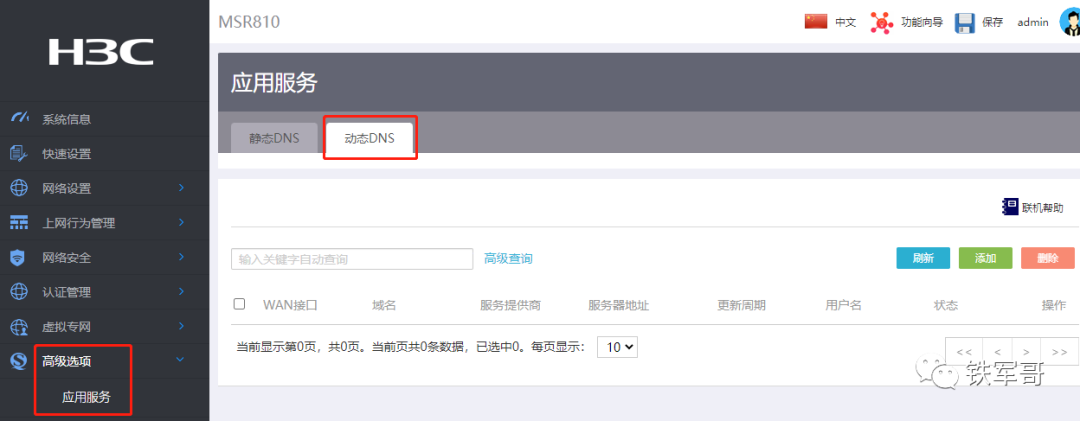
Task: Click the admin username text
Action: click(1033, 22)
